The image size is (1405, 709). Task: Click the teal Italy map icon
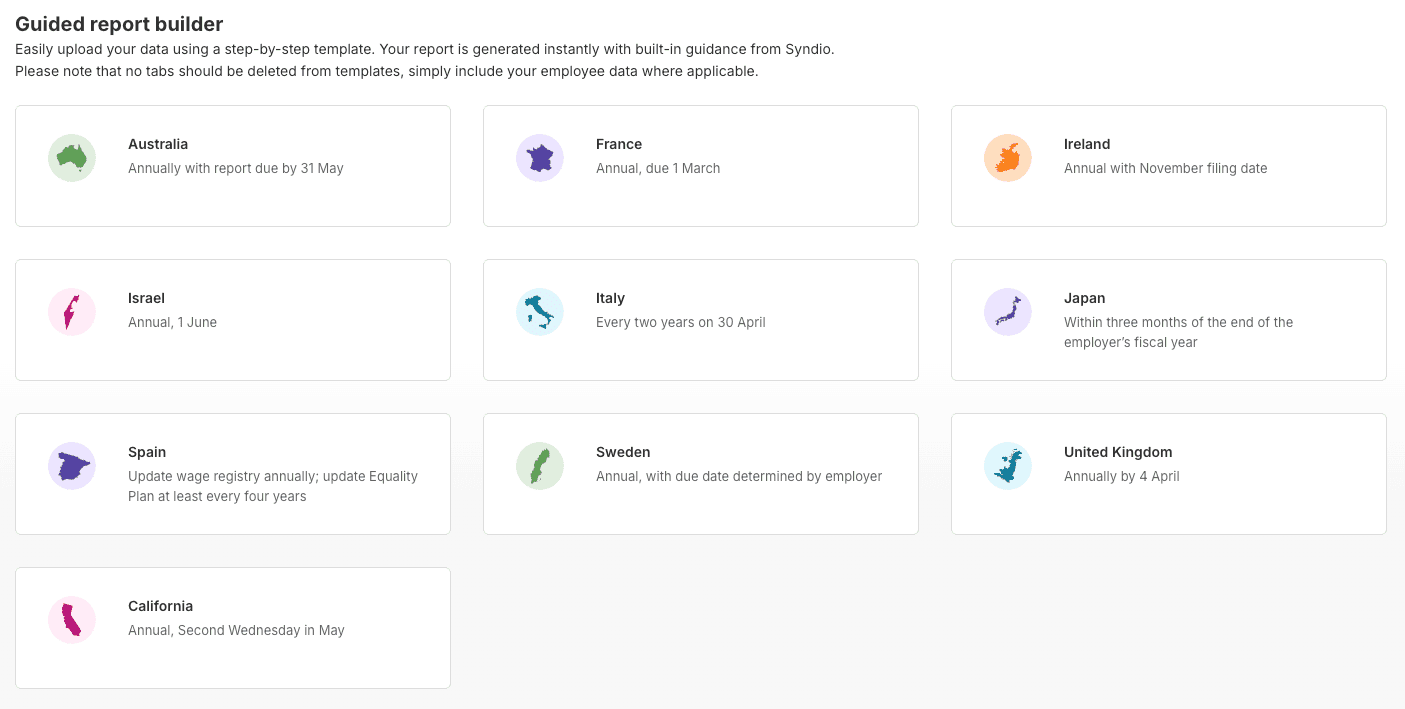pyautogui.click(x=540, y=312)
